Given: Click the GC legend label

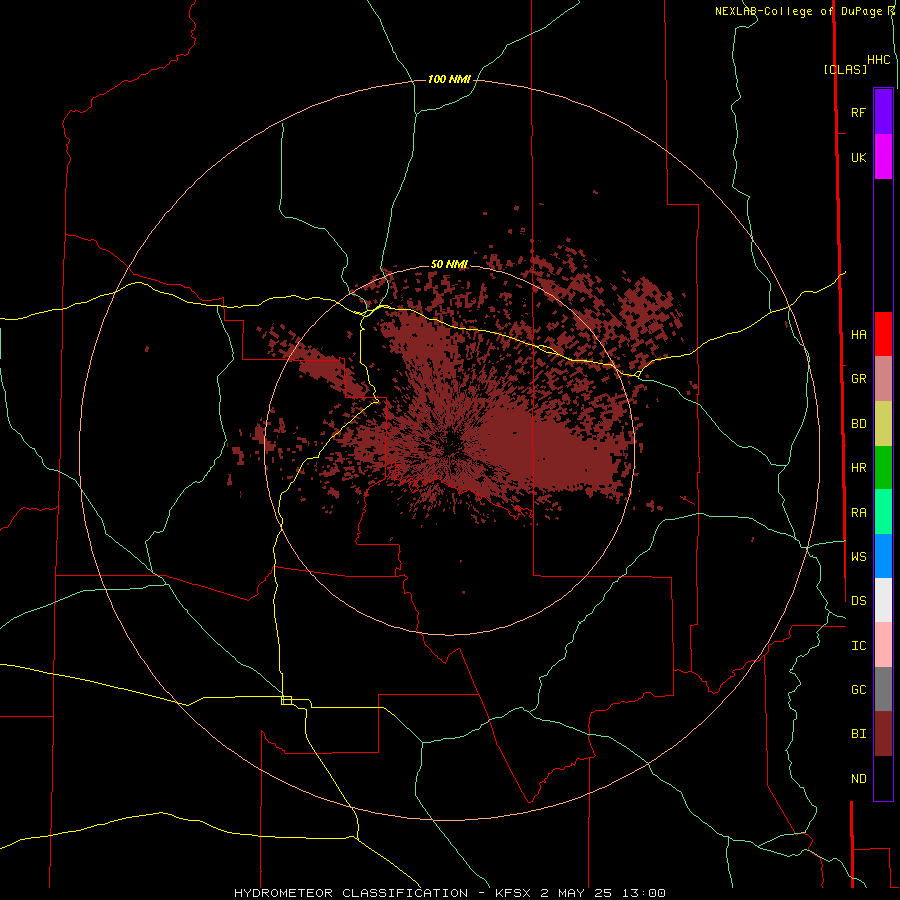Looking at the screenshot, I should pos(858,689).
